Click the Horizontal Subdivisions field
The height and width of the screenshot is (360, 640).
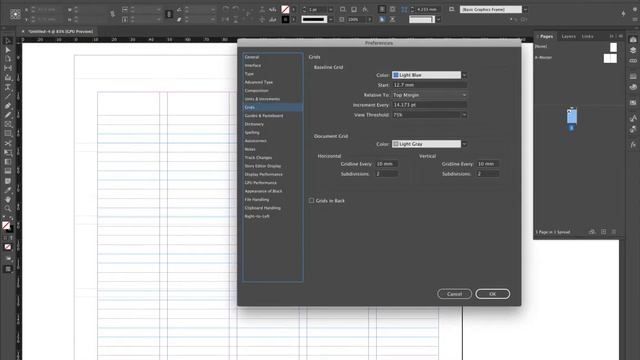(386, 174)
